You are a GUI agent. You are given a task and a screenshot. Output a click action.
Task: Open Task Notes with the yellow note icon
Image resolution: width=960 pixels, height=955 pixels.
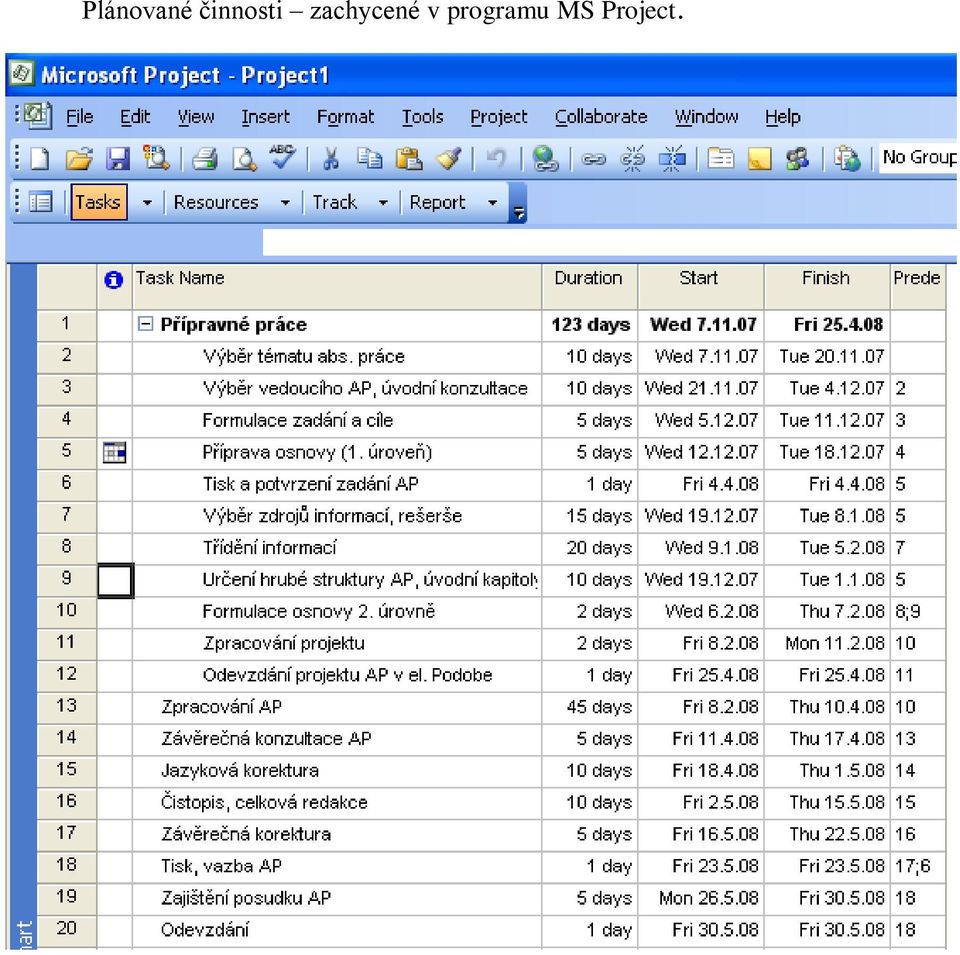[x=759, y=159]
